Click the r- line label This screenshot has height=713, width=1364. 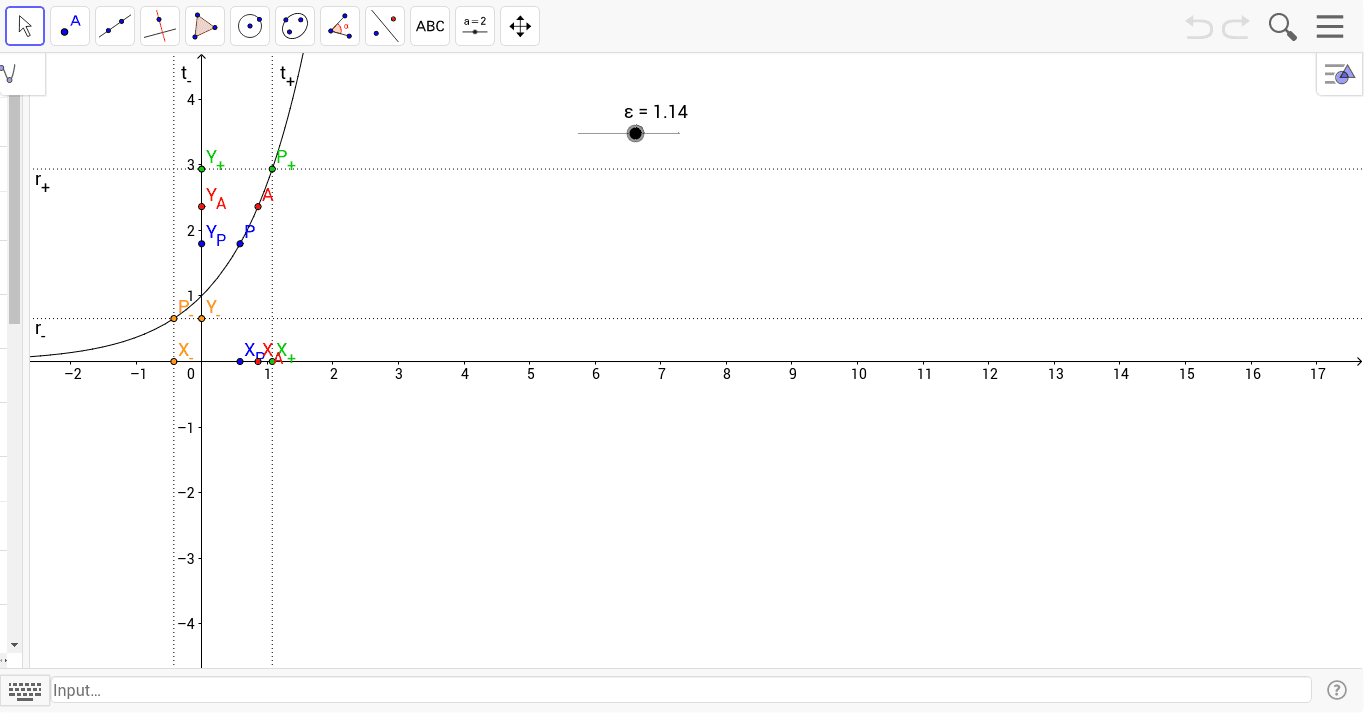tap(40, 329)
